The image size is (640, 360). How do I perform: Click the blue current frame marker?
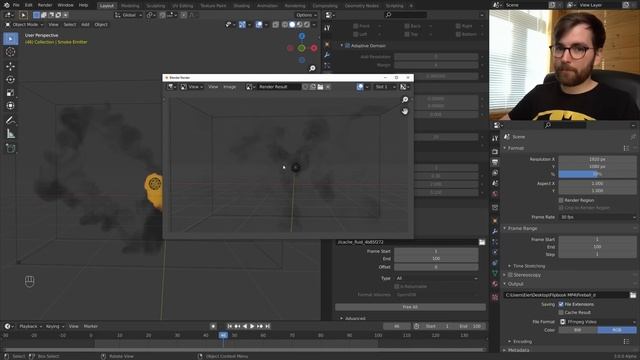click(223, 335)
